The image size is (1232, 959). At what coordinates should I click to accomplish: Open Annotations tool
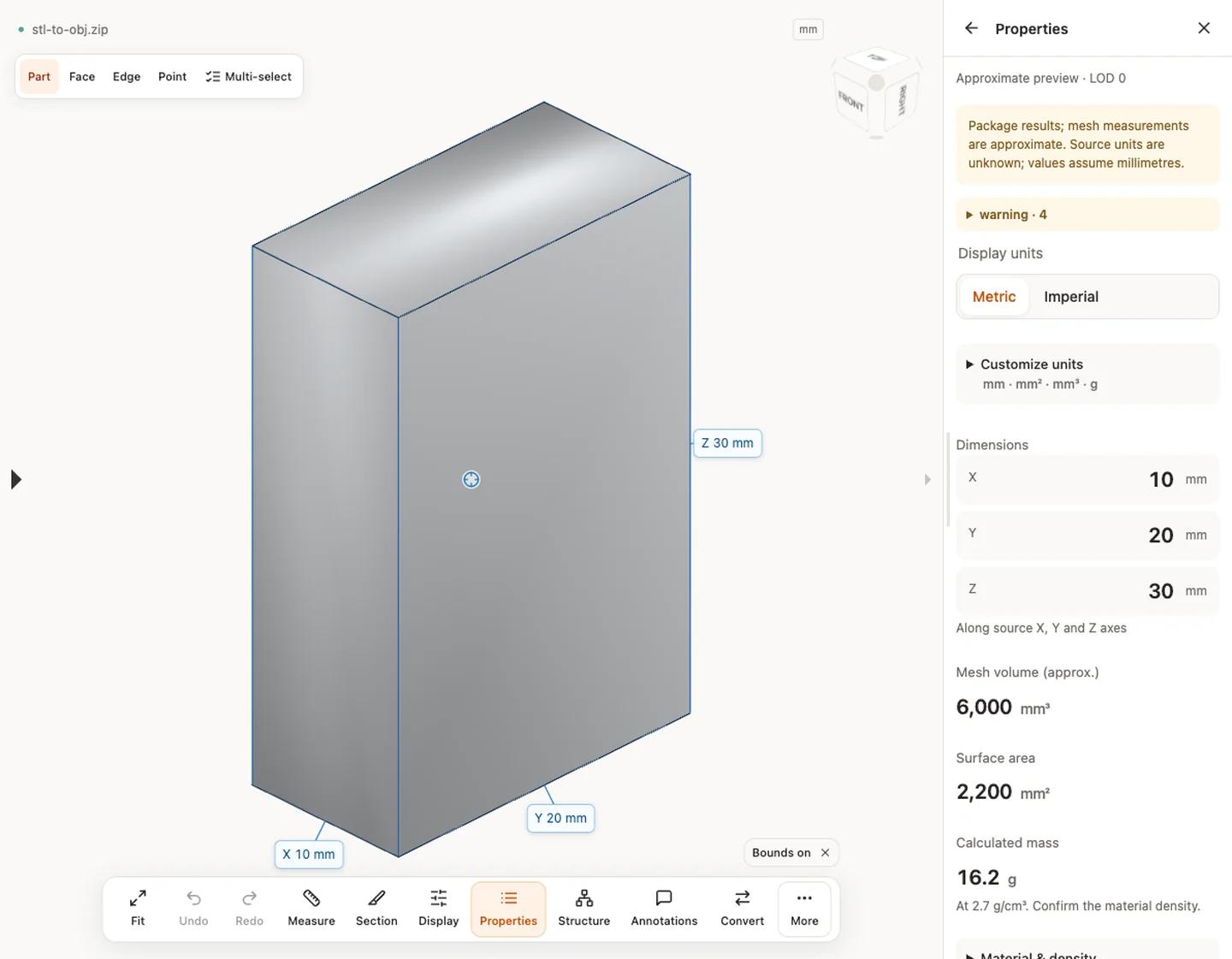click(x=664, y=909)
